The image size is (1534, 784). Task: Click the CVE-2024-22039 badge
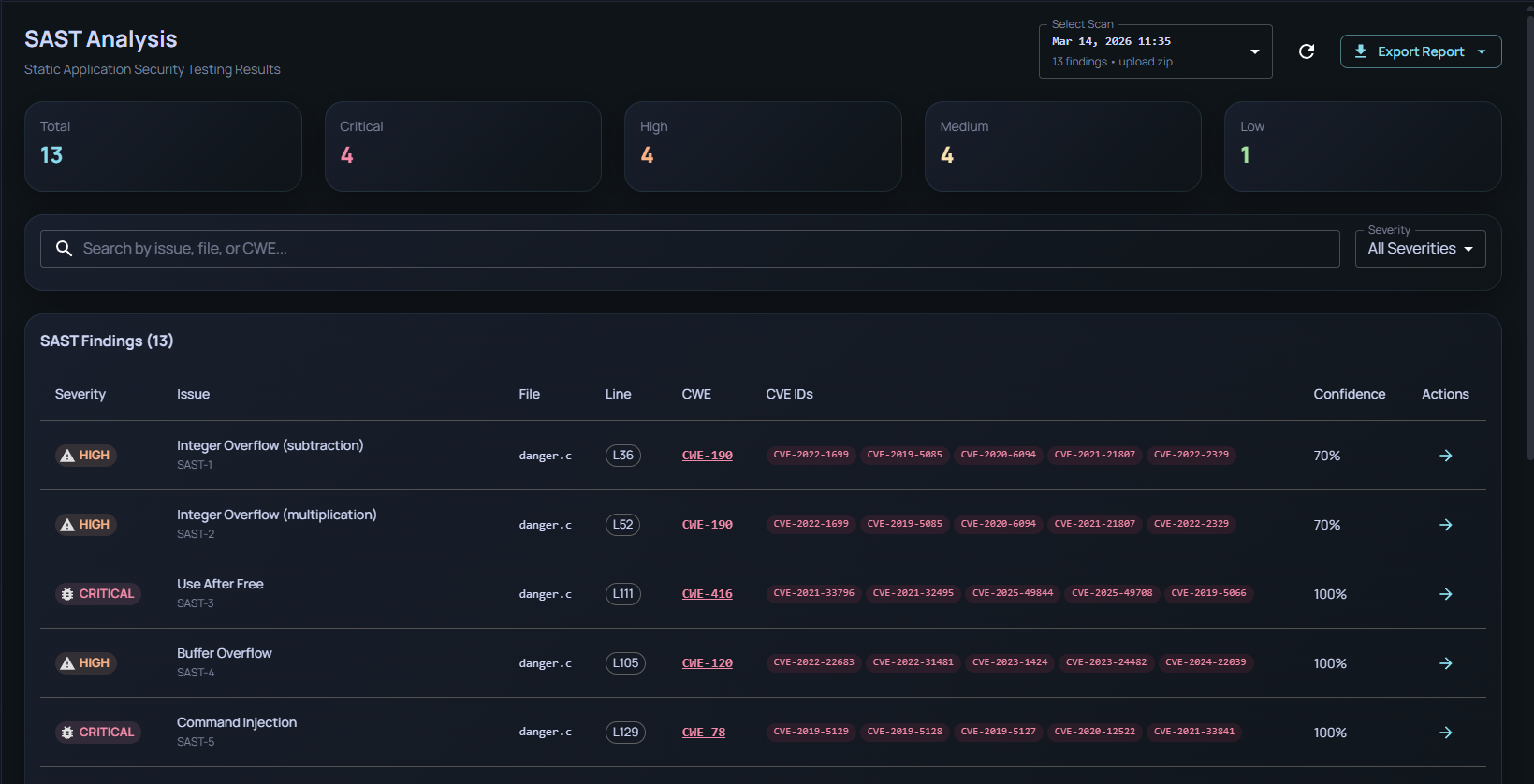pos(1205,662)
